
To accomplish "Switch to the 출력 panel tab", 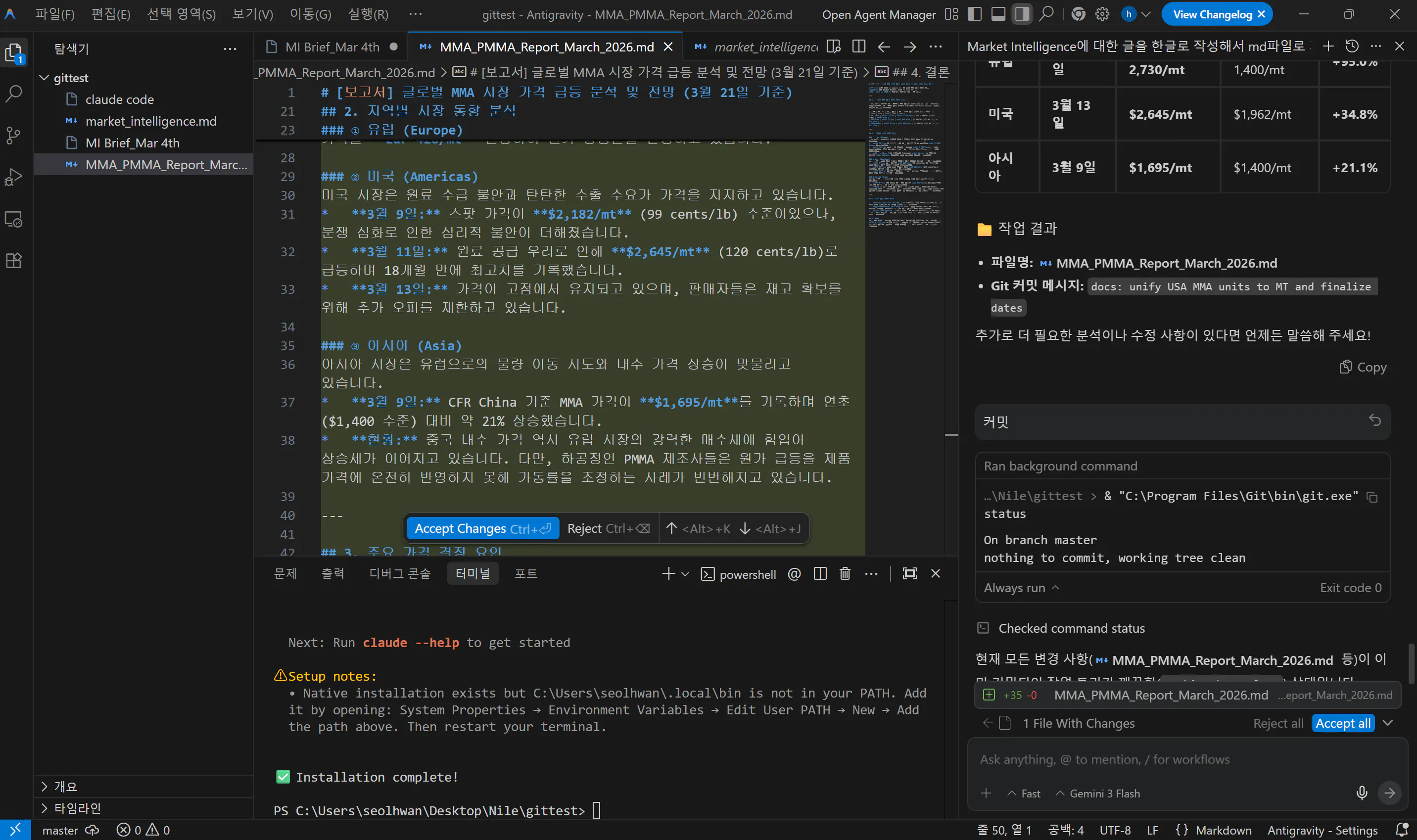I will click(333, 573).
